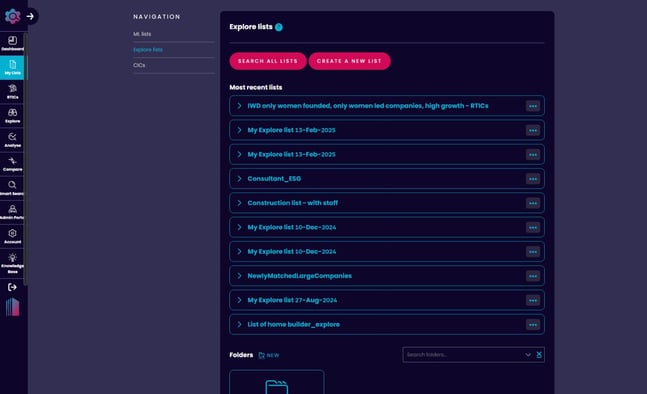Click the Search folders input field
Viewport: 647px width, 394px height.
[462, 355]
